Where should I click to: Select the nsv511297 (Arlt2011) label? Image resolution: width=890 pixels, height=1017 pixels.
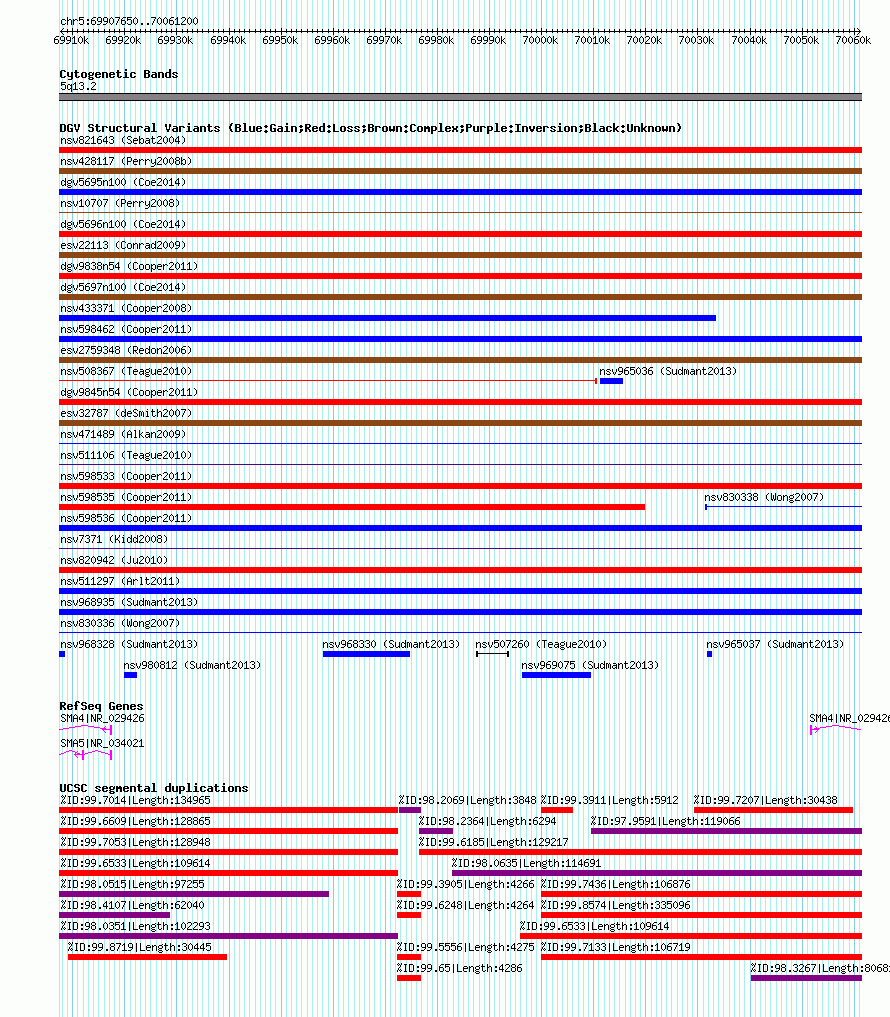tap(120, 581)
